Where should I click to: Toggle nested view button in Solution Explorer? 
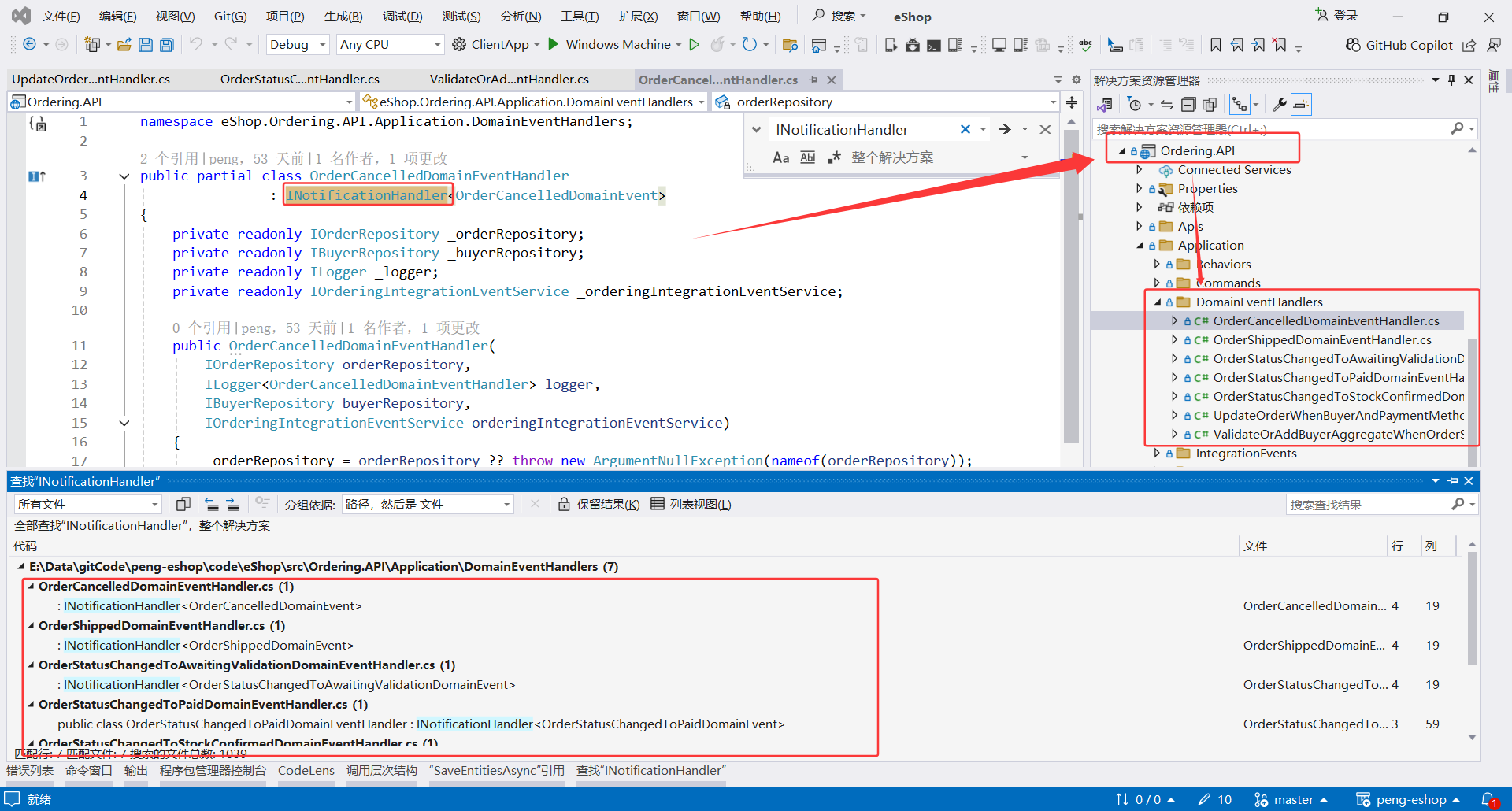(x=1240, y=105)
